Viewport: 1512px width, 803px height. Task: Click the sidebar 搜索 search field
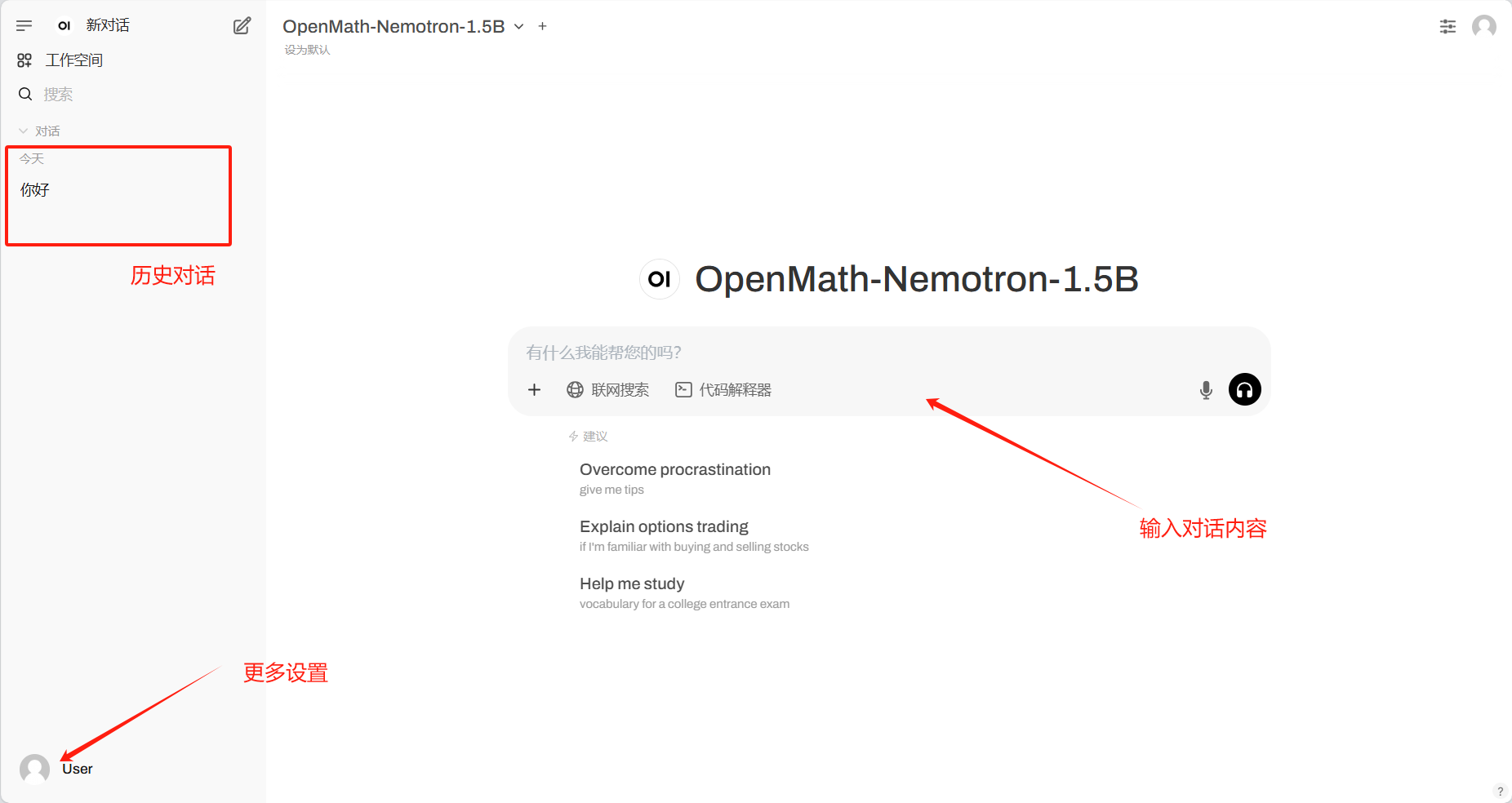click(x=59, y=95)
